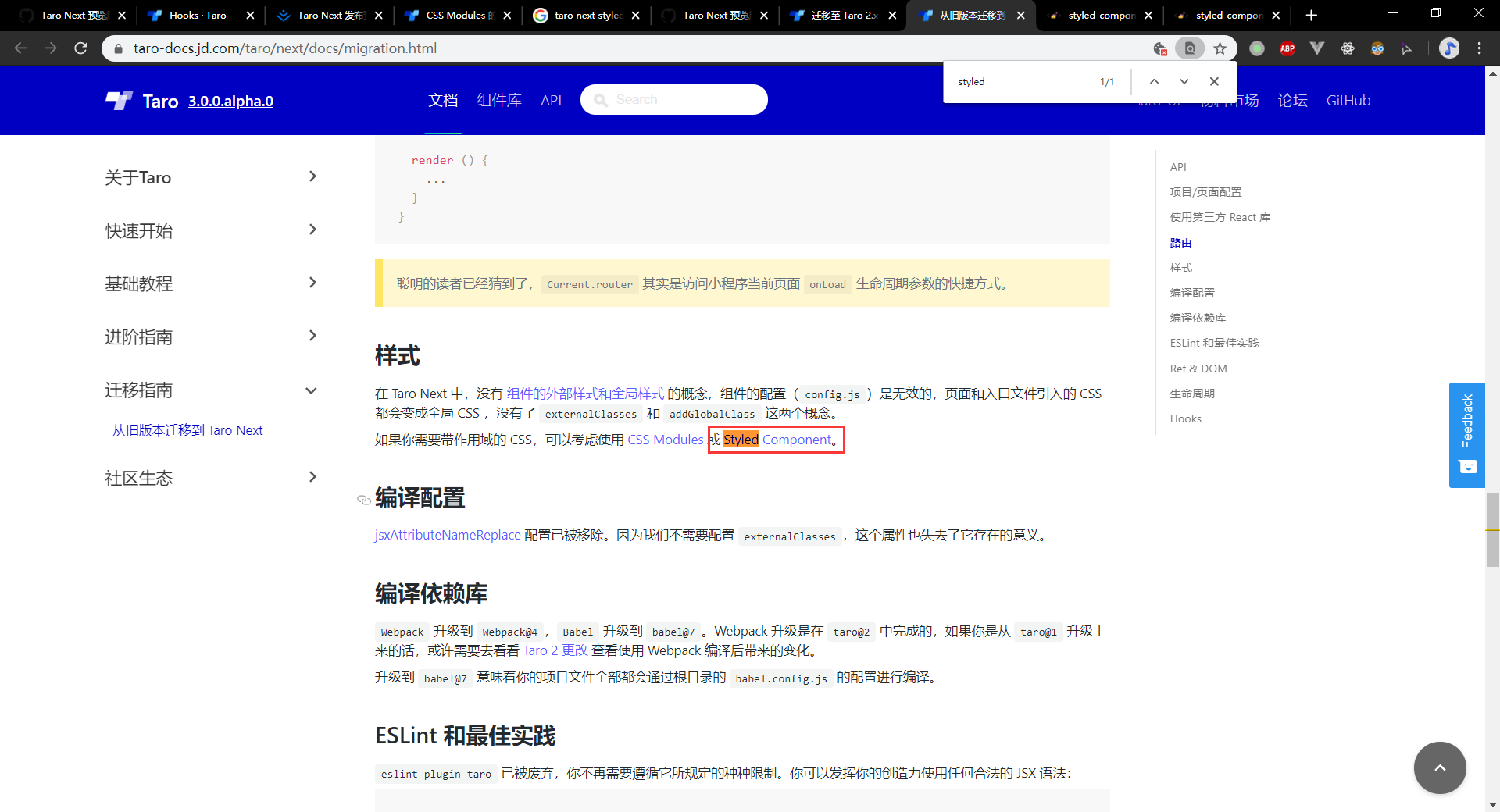Click the browser forward arrow
This screenshot has height=812, width=1500.
pyautogui.click(x=51, y=48)
